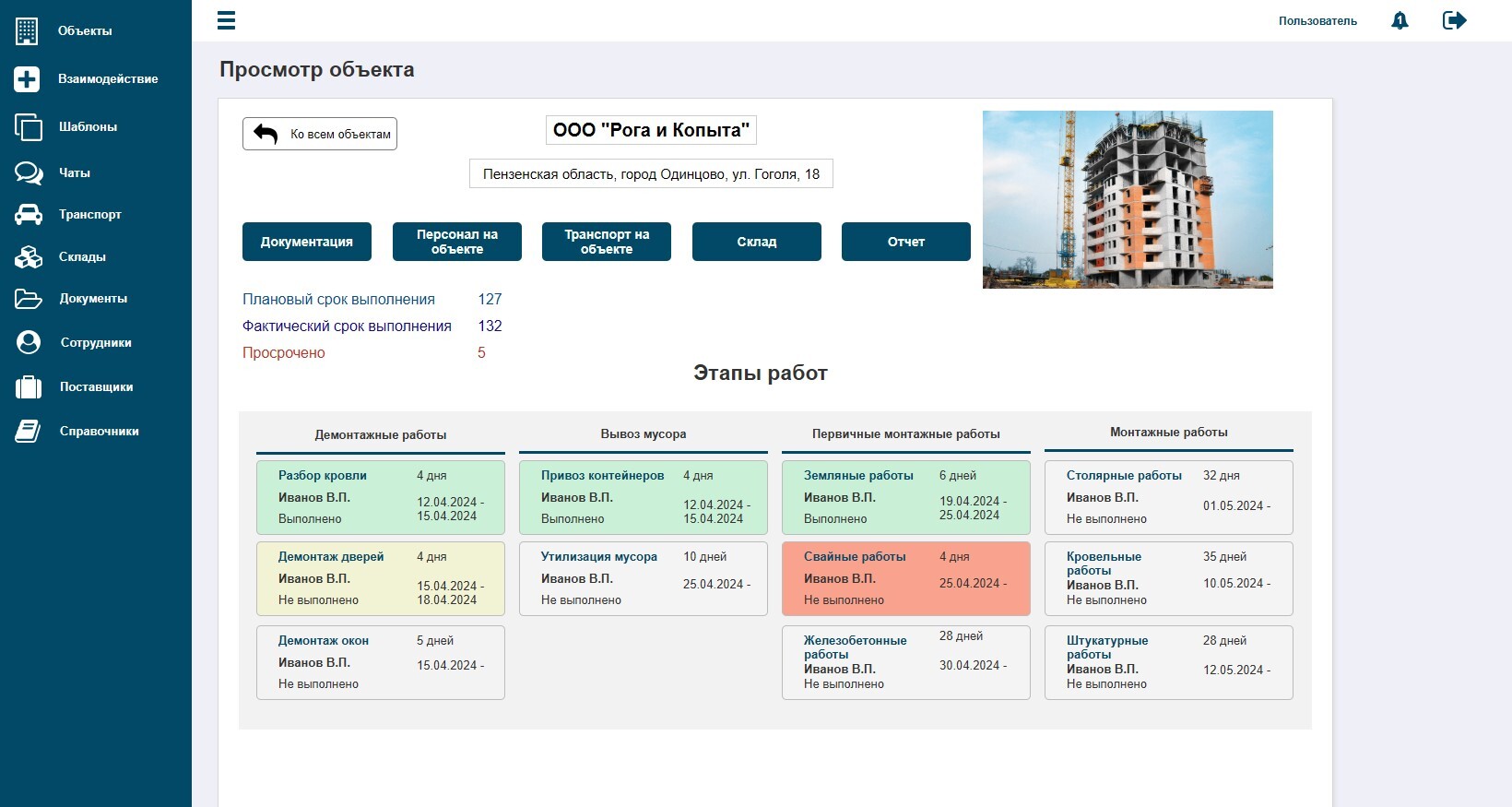The image size is (1512, 807).
Task: Open Чаты speech bubbles icon
Action: [29, 173]
